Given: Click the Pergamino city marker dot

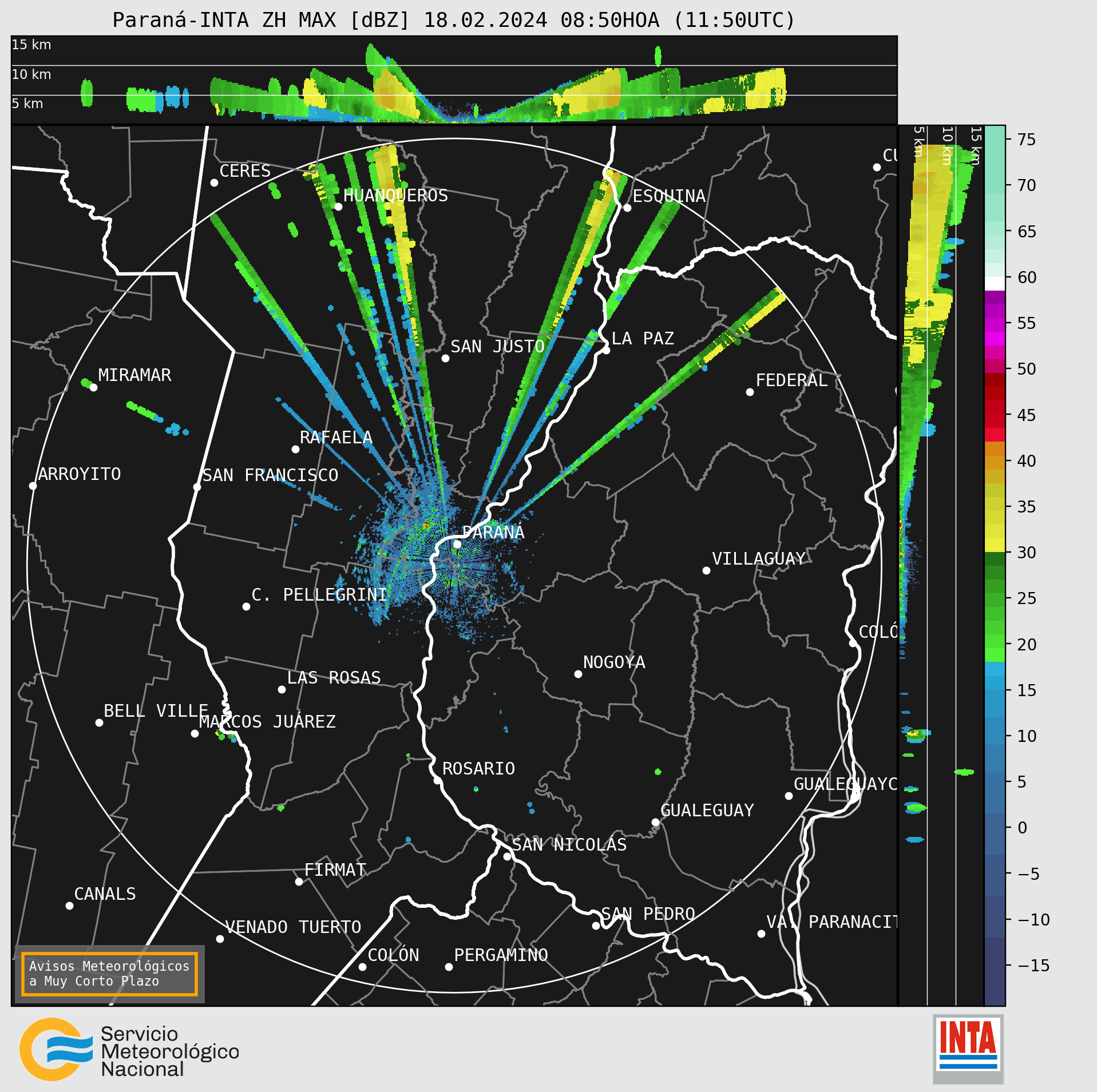Looking at the screenshot, I should [x=449, y=967].
